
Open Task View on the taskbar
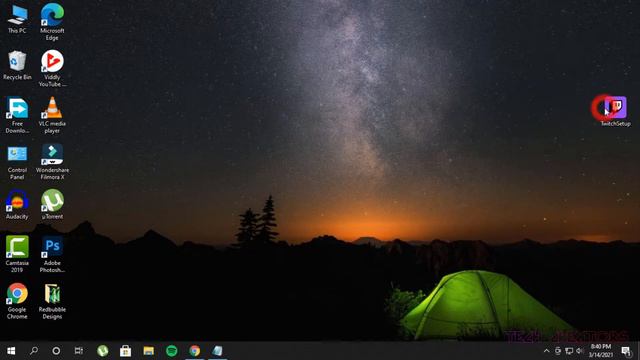pyautogui.click(x=79, y=351)
